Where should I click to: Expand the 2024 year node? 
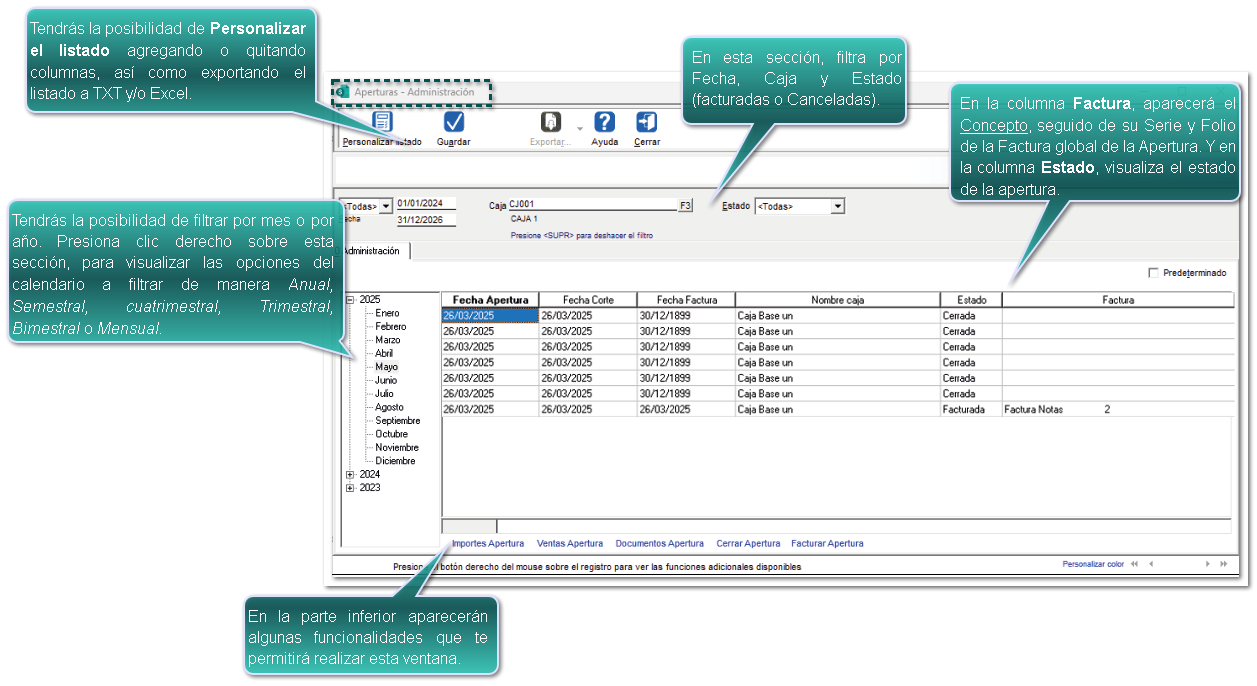(350, 475)
